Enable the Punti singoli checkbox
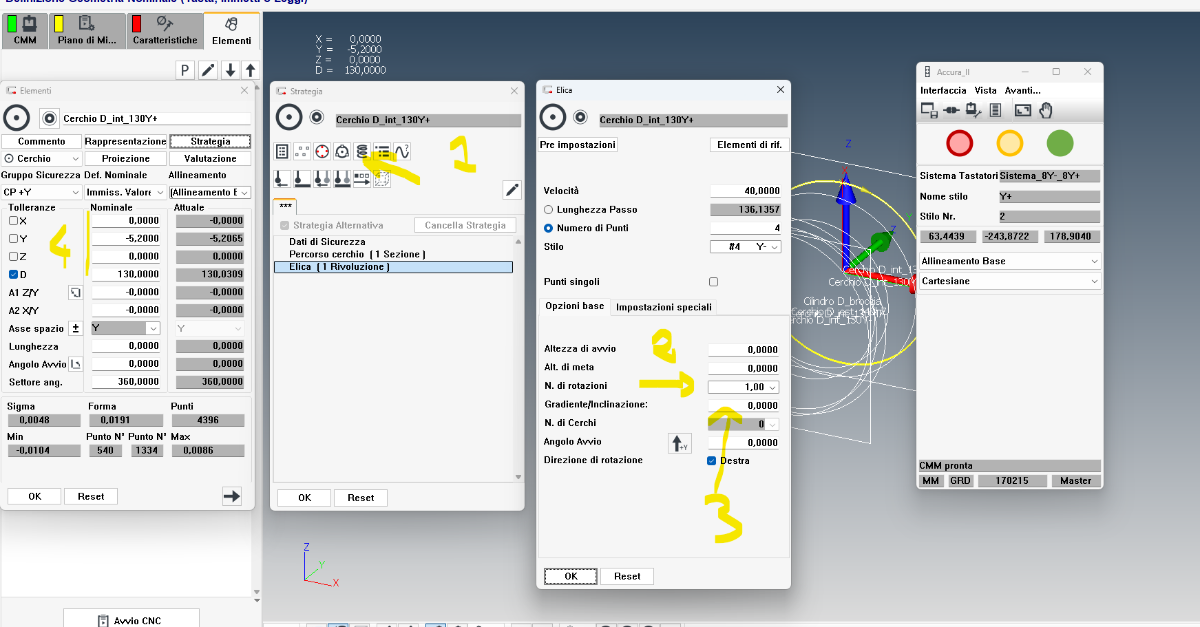 (x=713, y=282)
